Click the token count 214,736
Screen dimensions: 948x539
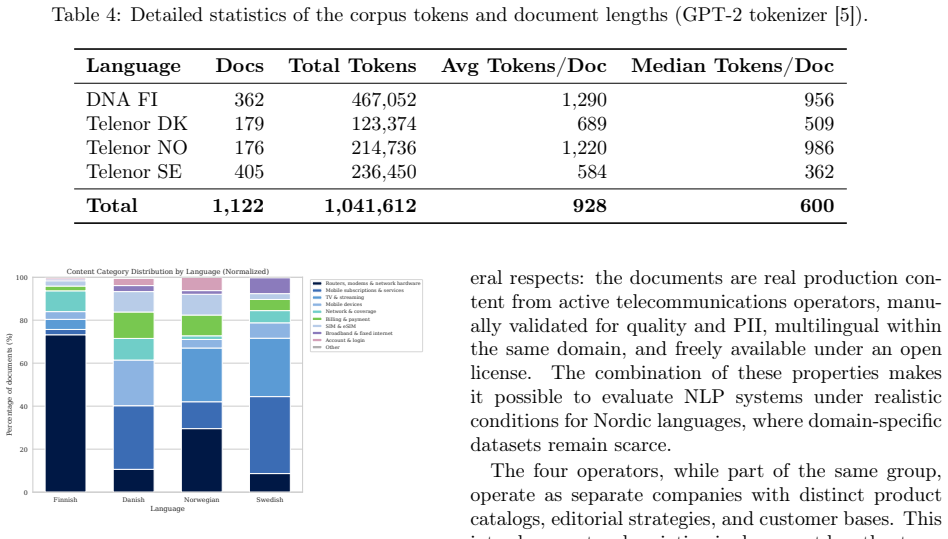[384, 149]
